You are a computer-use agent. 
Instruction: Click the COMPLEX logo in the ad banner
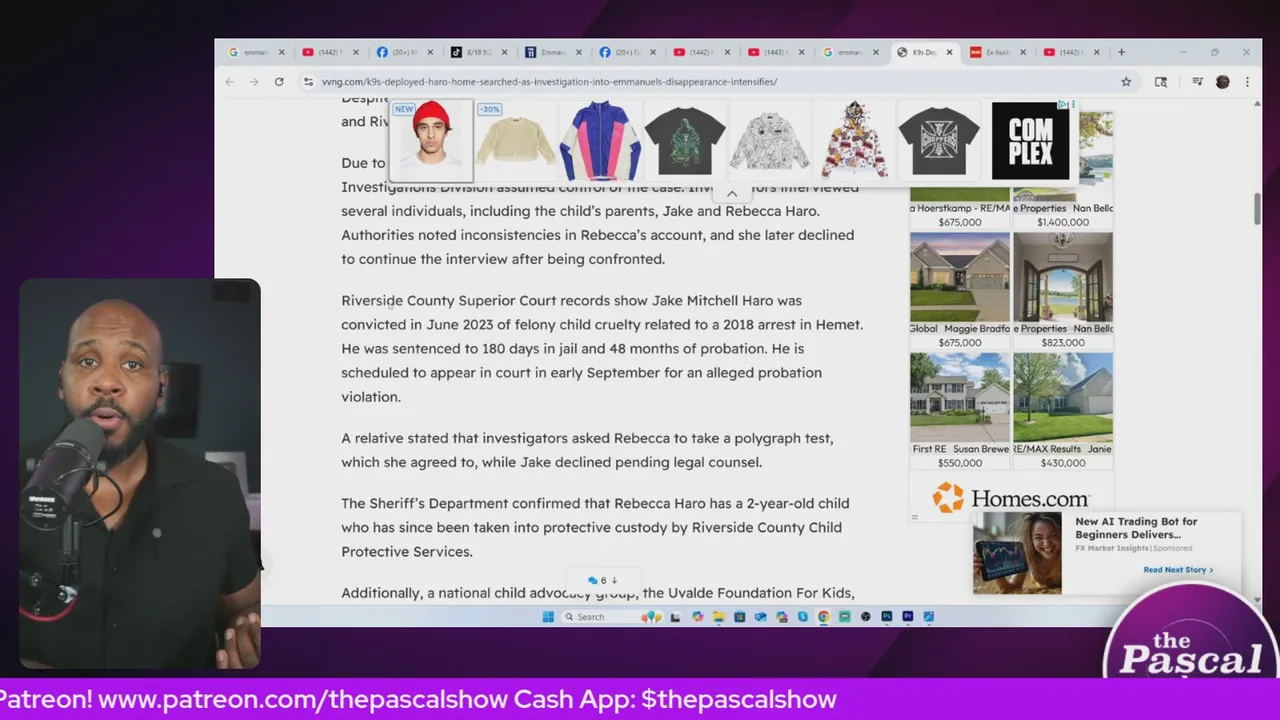pyautogui.click(x=1030, y=140)
